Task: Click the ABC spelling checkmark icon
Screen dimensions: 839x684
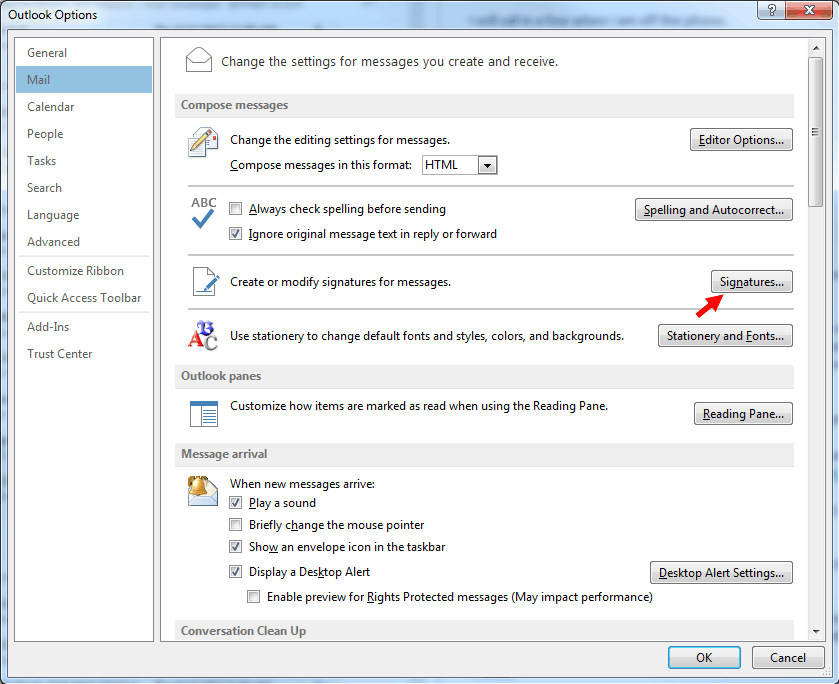Action: coord(203,212)
